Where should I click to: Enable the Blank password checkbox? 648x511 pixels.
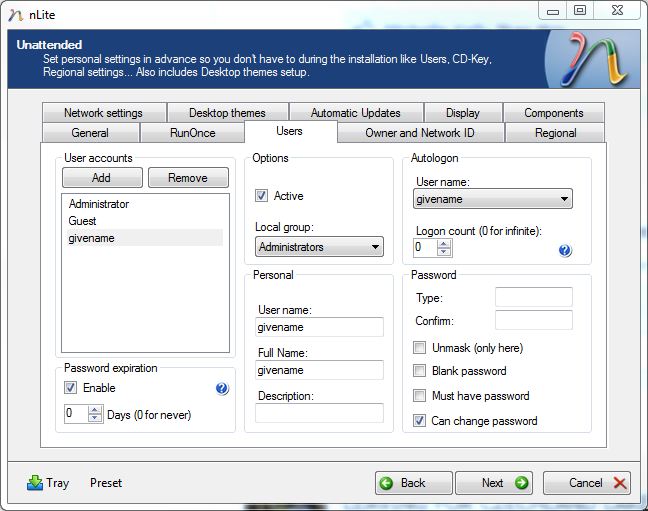[420, 371]
